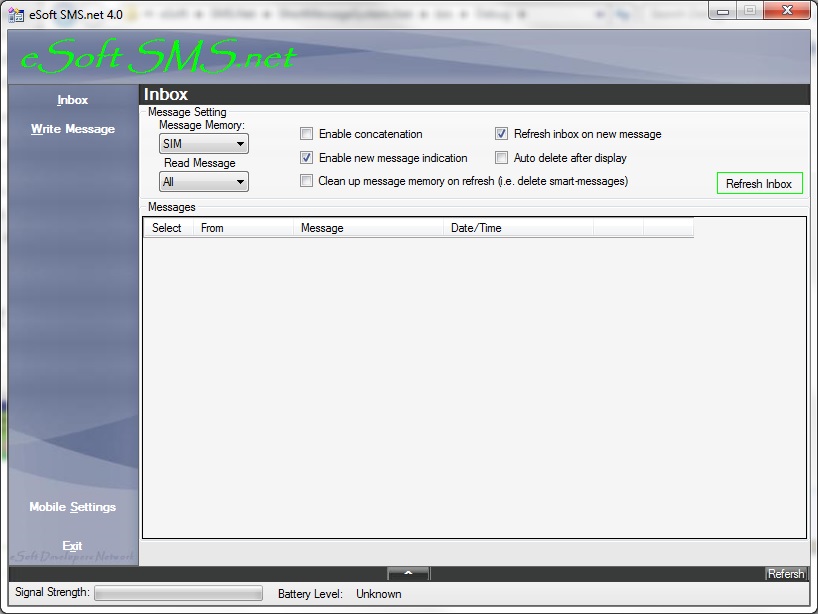Sort messages by From column header

(x=243, y=228)
